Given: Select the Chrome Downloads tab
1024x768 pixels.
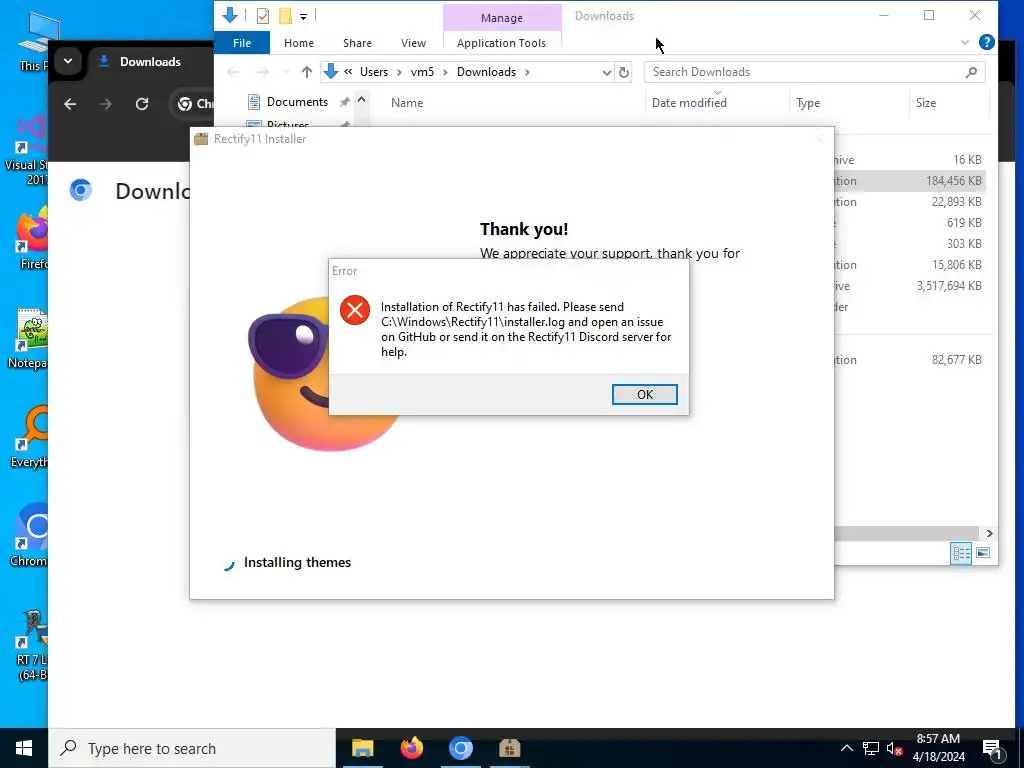Looking at the screenshot, I should coord(150,62).
